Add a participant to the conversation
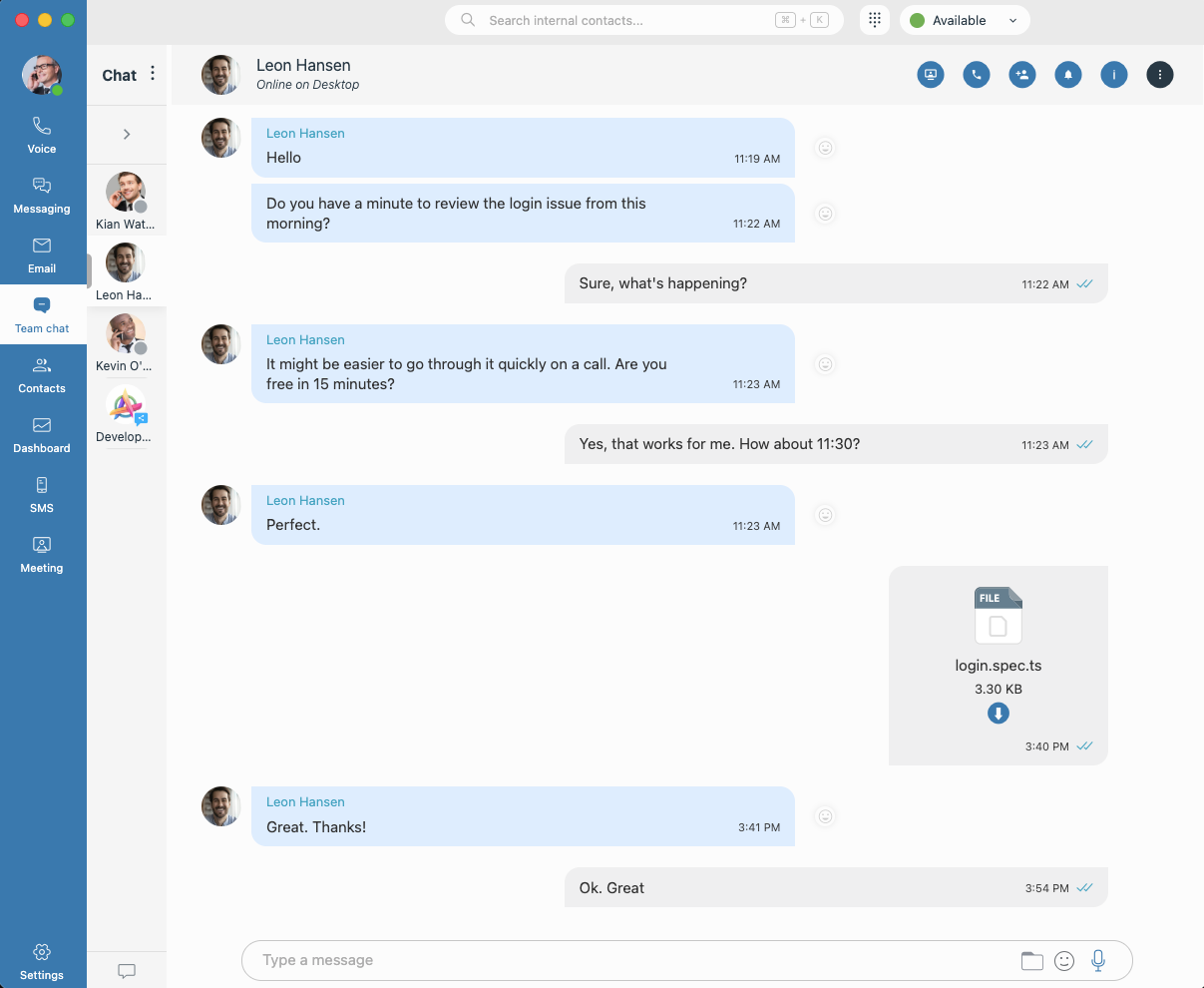 pyautogui.click(x=1021, y=74)
